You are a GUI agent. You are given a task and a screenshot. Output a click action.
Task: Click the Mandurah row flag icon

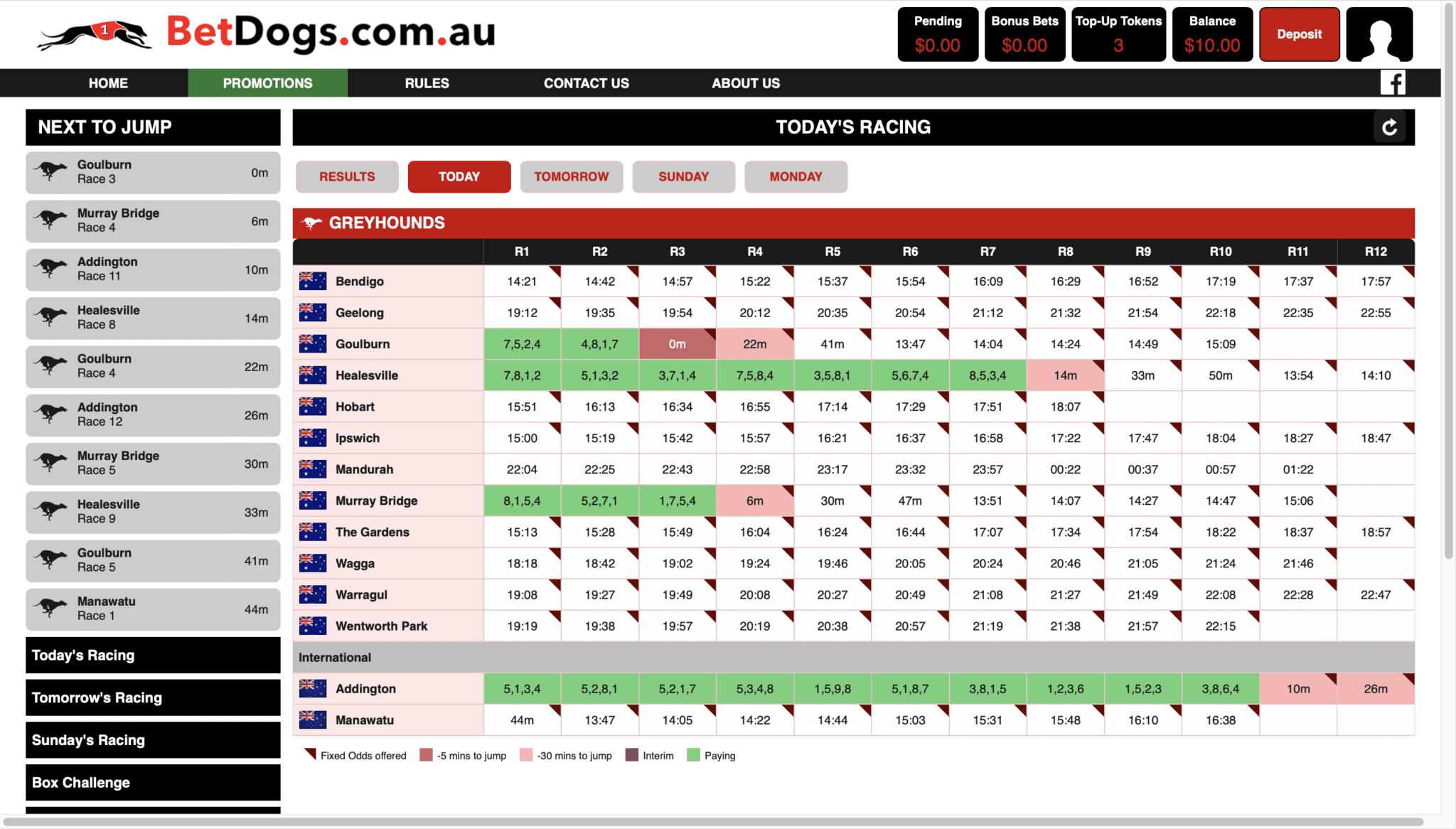click(x=313, y=469)
